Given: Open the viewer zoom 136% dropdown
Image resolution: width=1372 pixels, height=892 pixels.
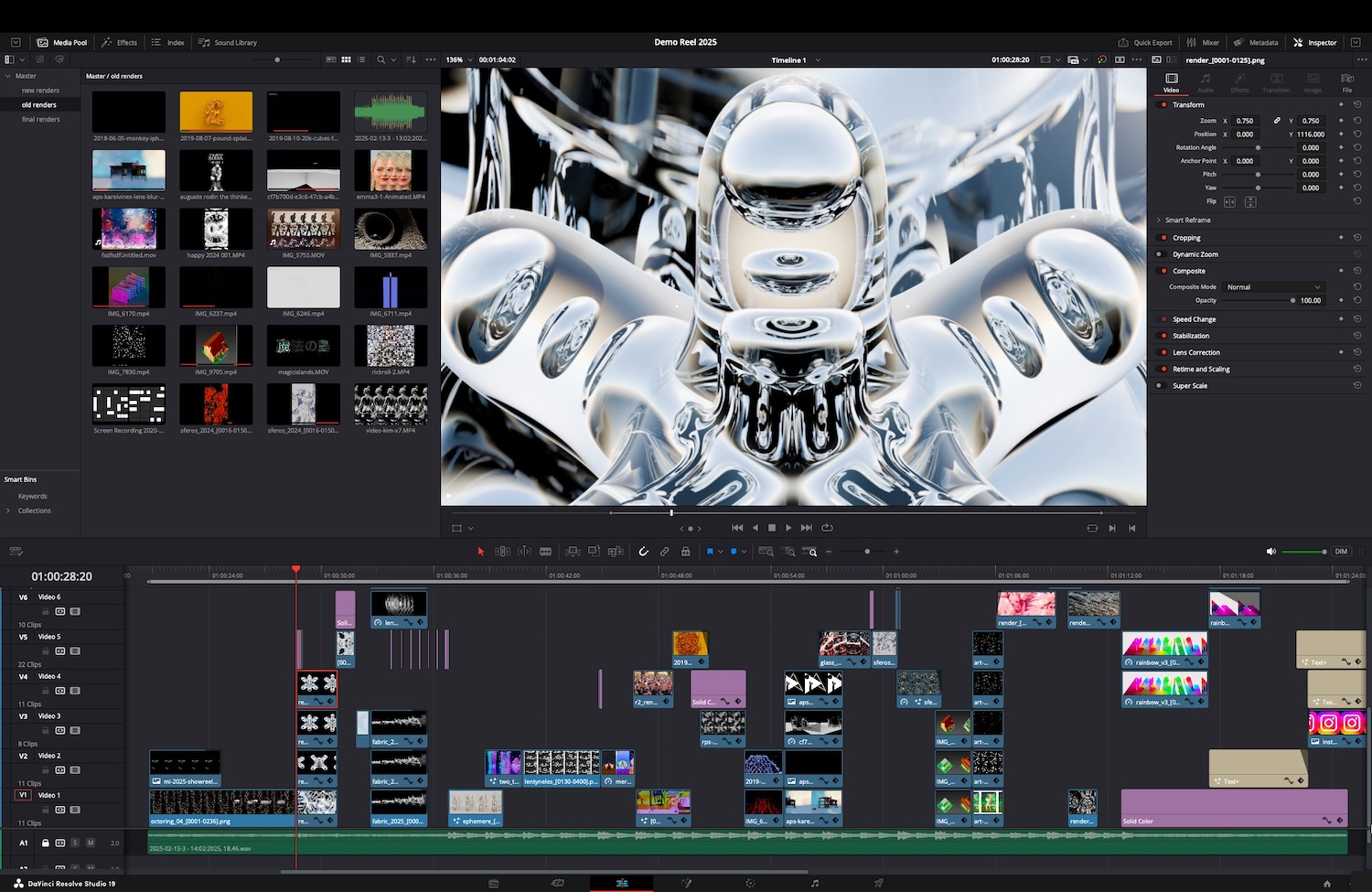Looking at the screenshot, I should click(459, 59).
